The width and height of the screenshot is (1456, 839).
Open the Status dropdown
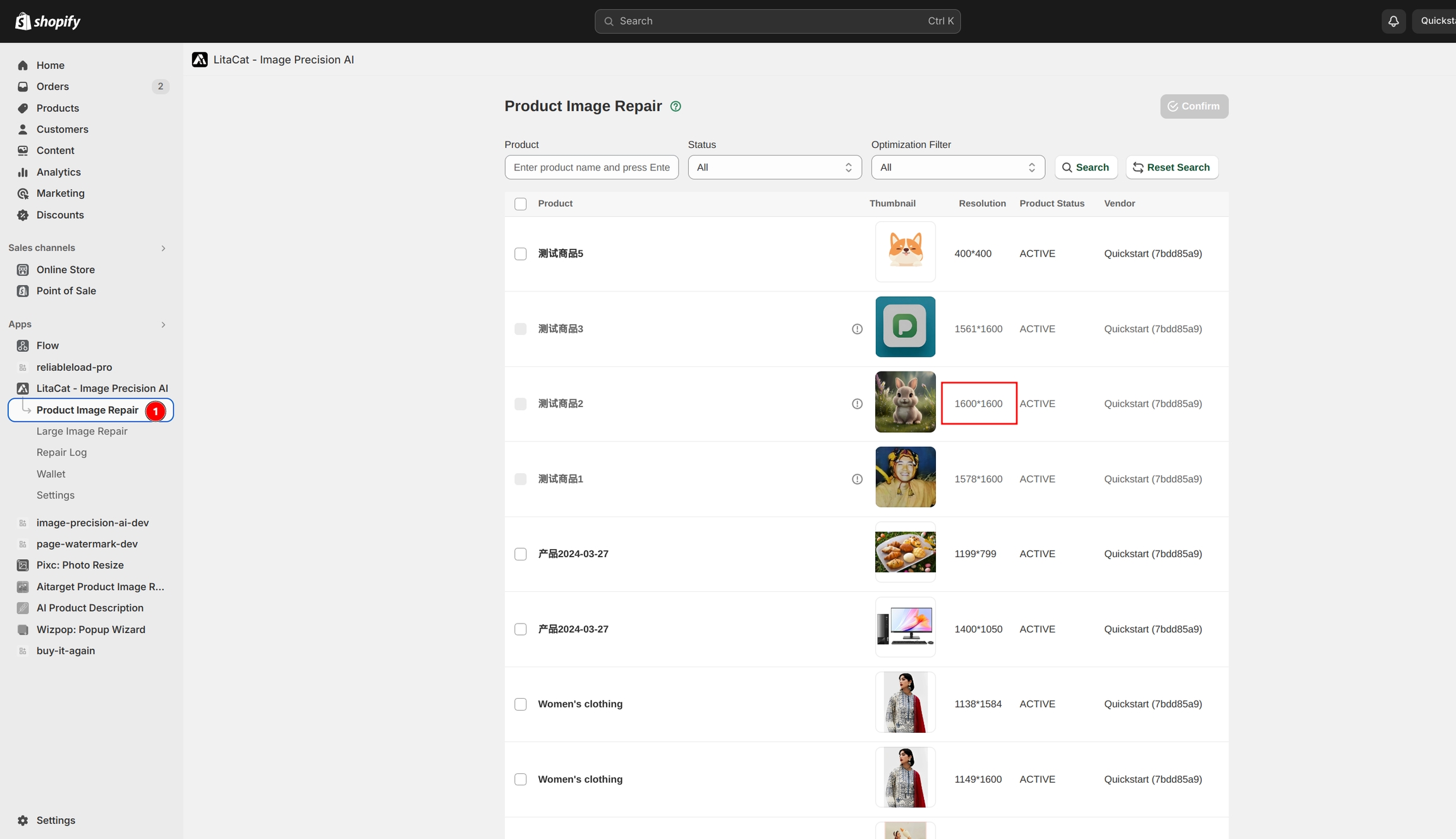774,167
